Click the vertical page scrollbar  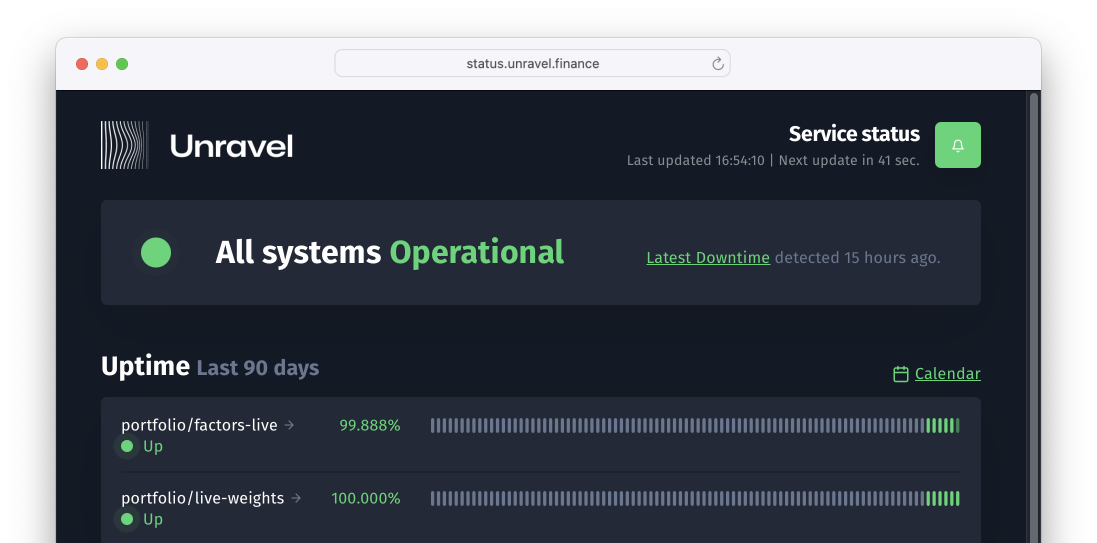click(x=1034, y=300)
